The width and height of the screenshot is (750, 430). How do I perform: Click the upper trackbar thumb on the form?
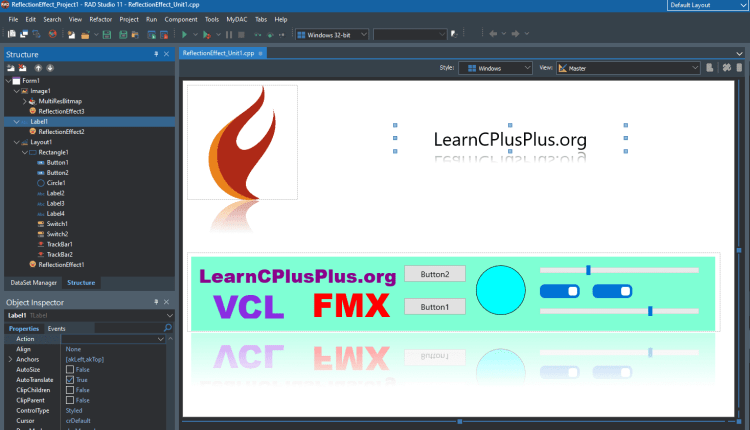point(588,270)
